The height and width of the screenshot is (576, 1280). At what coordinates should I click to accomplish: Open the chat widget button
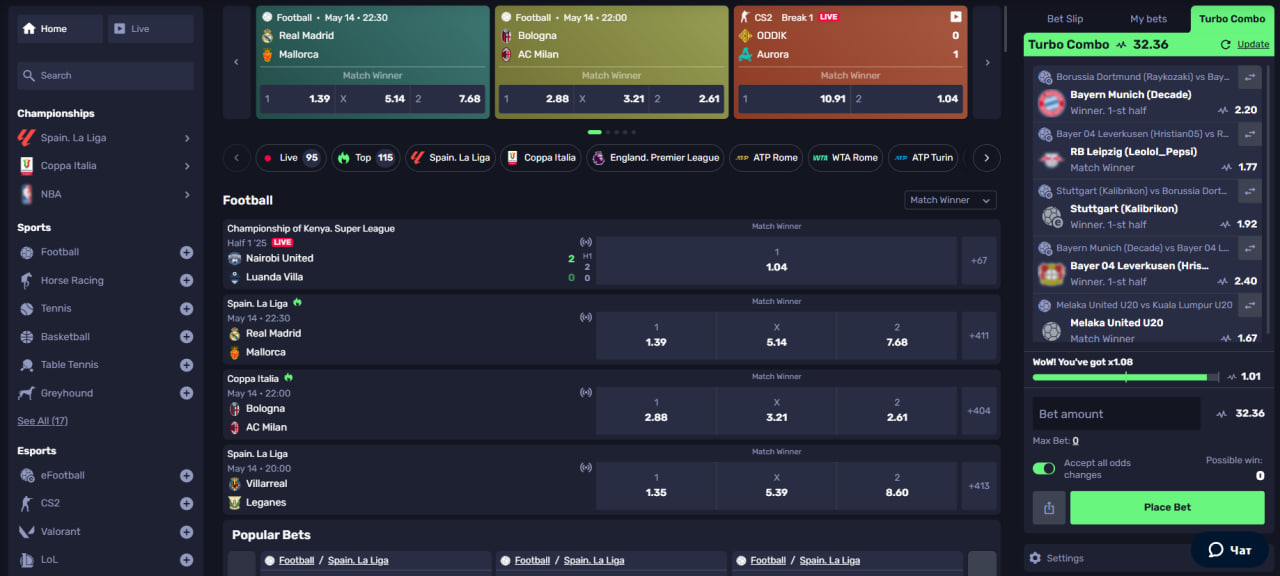click(1229, 550)
